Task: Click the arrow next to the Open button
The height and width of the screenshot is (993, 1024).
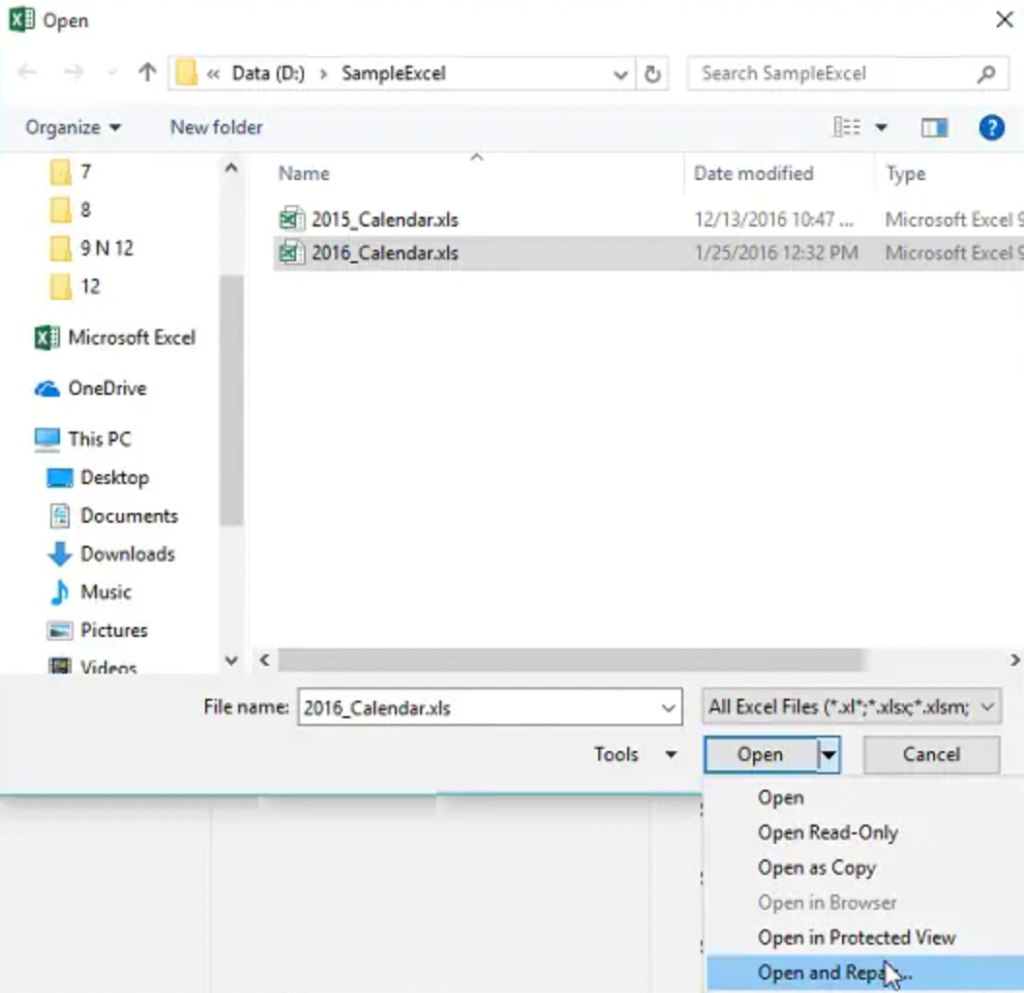Action: 827,754
